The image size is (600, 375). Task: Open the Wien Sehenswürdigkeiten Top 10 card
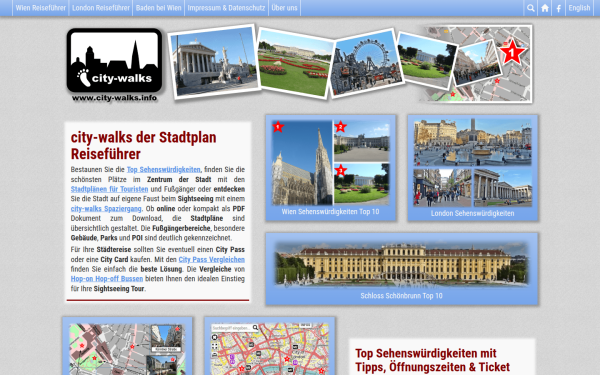tap(331, 168)
